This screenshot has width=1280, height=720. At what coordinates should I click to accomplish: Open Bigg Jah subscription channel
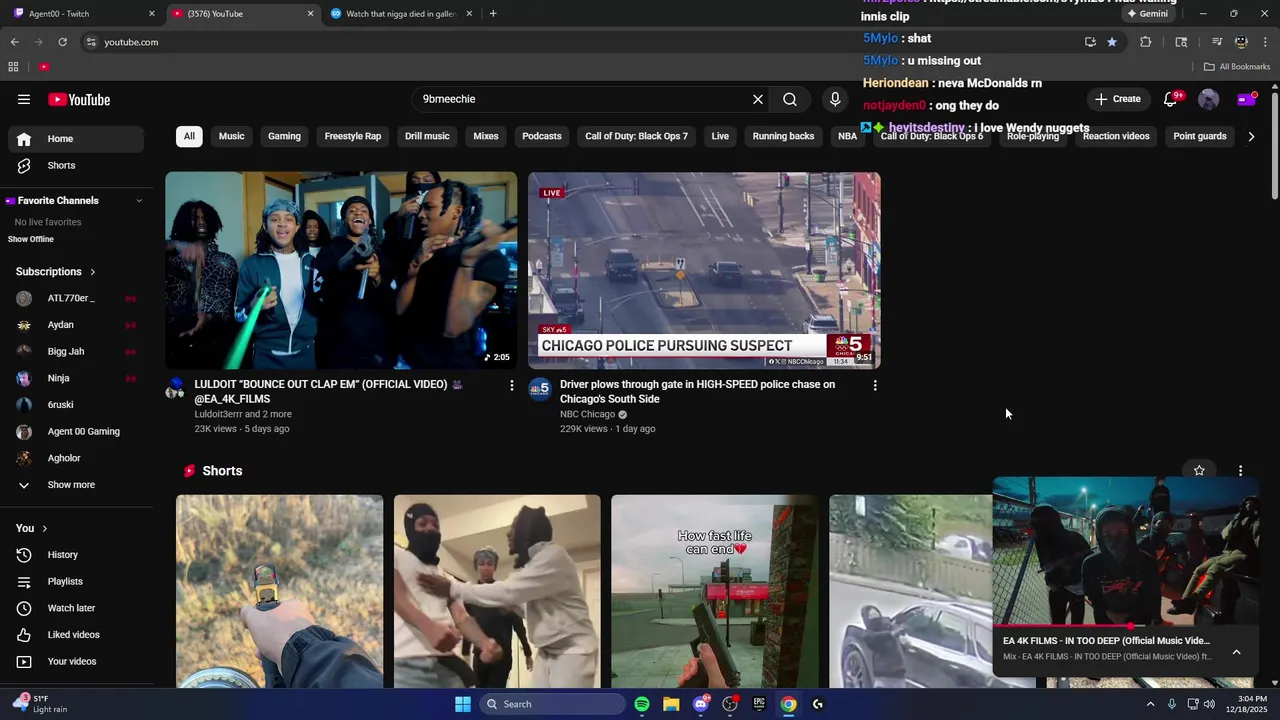76,351
